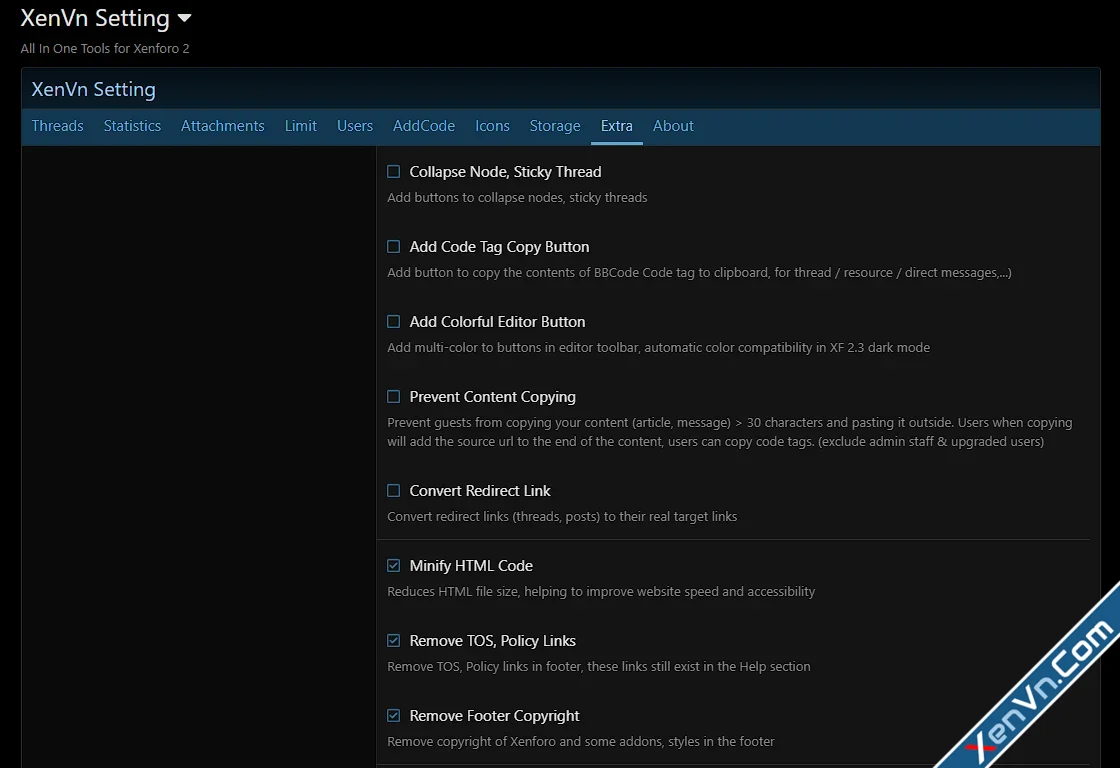Turn on Convert Redirect Link checkbox
Viewport: 1120px width, 768px height.
click(x=394, y=491)
